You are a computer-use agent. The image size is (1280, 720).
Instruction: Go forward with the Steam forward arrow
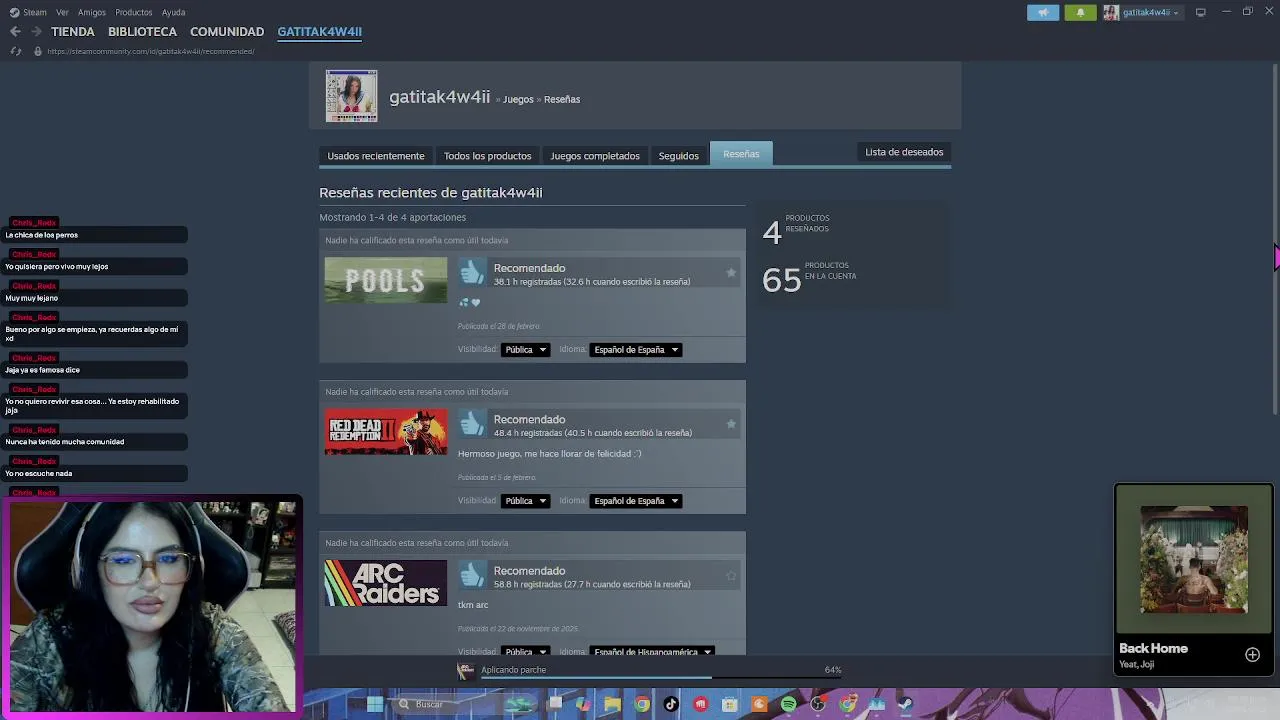coord(36,32)
